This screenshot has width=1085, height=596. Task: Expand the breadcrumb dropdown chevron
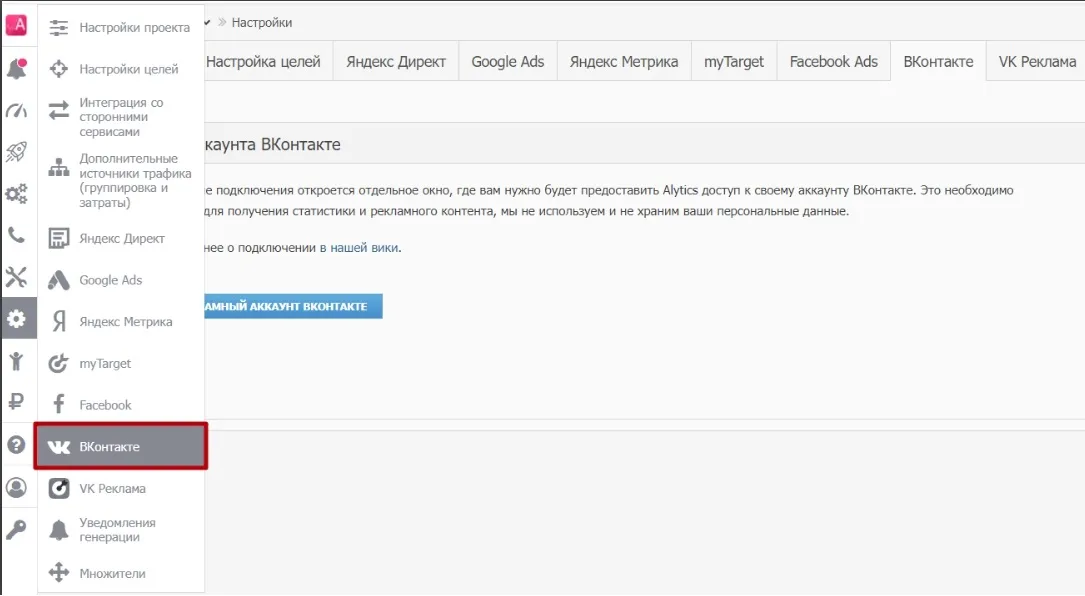[207, 22]
